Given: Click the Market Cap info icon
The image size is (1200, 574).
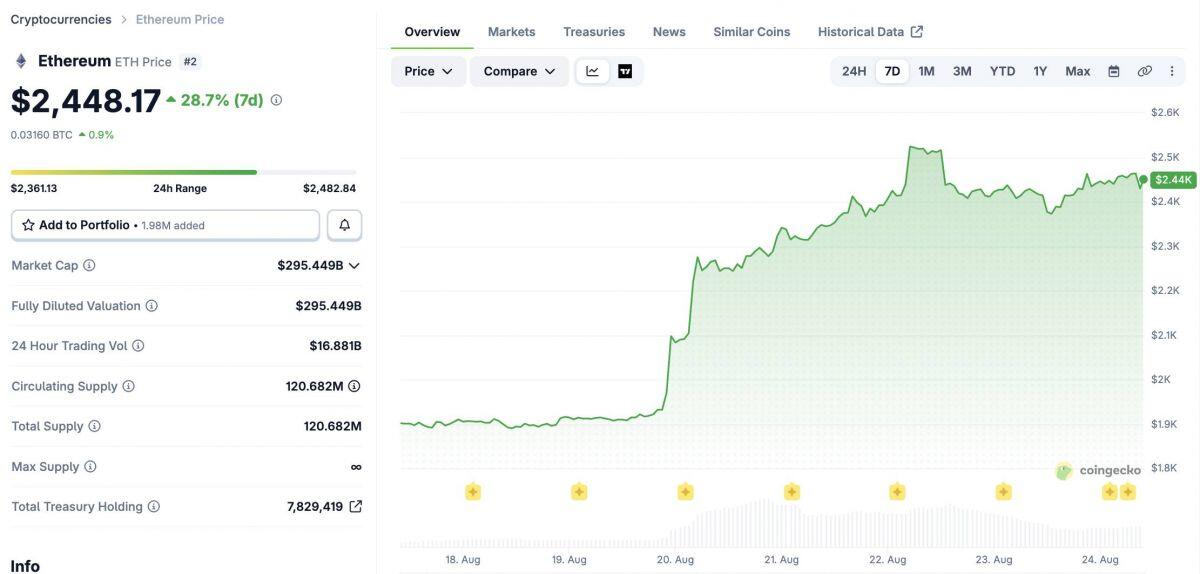Looking at the screenshot, I should point(89,265).
